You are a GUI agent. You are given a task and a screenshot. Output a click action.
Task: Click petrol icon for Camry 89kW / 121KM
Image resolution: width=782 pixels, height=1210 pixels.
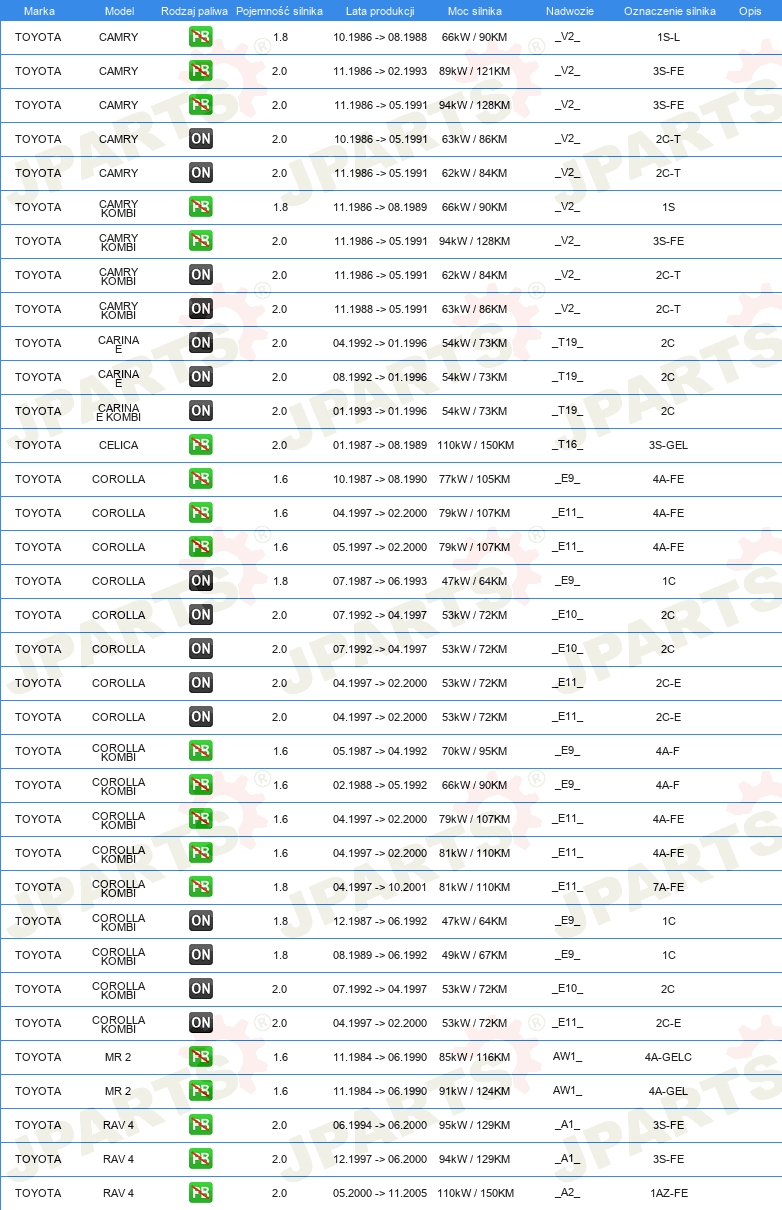click(201, 71)
